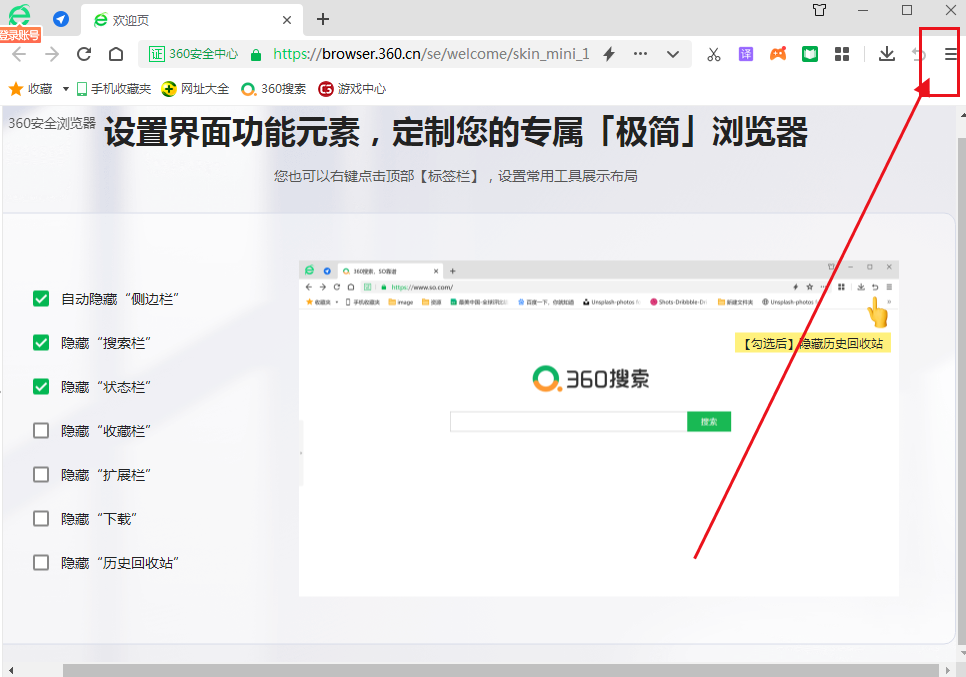Viewport: 966px width, 677px height.
Task: Click the history recycle undo icon
Action: click(919, 55)
